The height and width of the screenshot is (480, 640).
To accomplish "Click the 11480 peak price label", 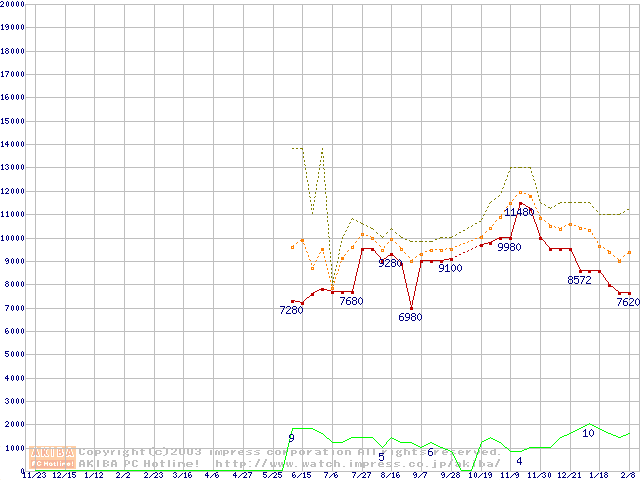I will point(519,212).
